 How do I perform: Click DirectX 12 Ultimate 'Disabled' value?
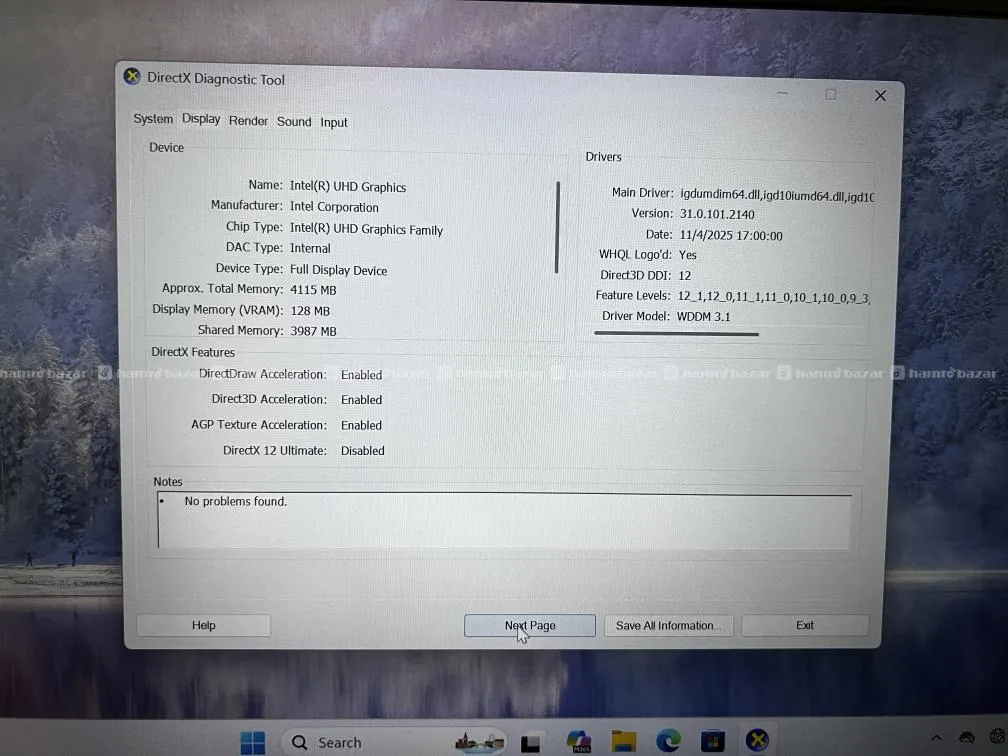click(x=363, y=451)
